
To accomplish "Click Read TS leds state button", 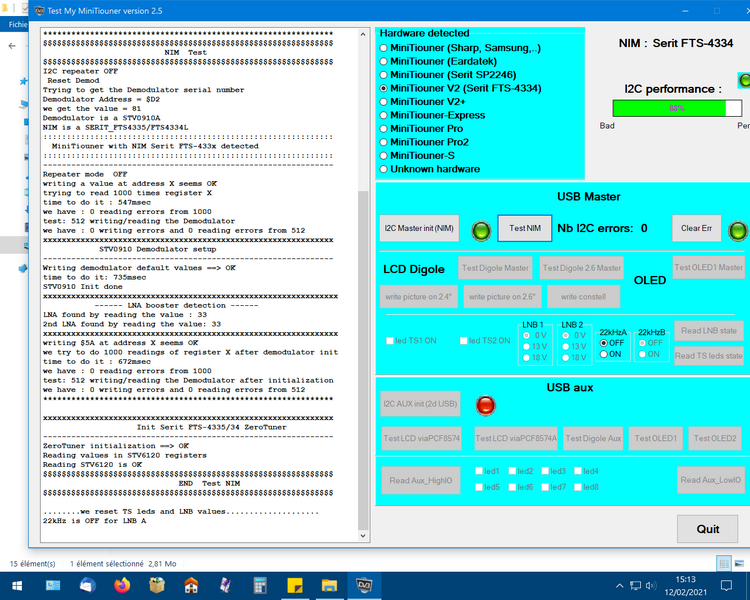I will pos(709,356).
